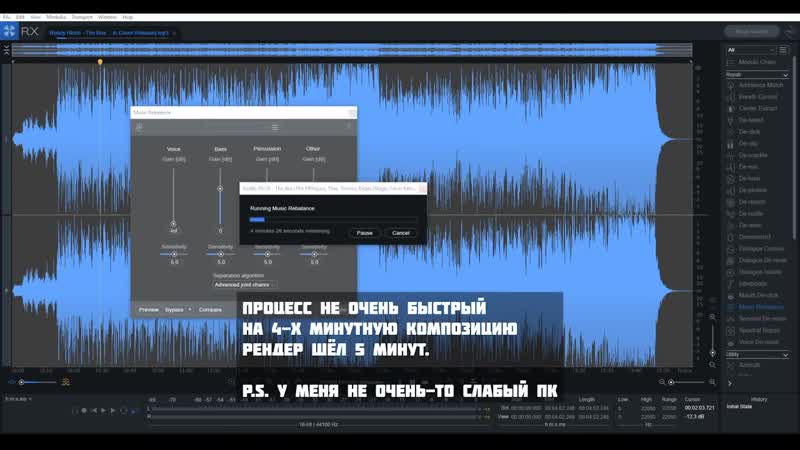The image size is (800, 450).
Task: Select the Ambience Match module
Action: click(761, 85)
